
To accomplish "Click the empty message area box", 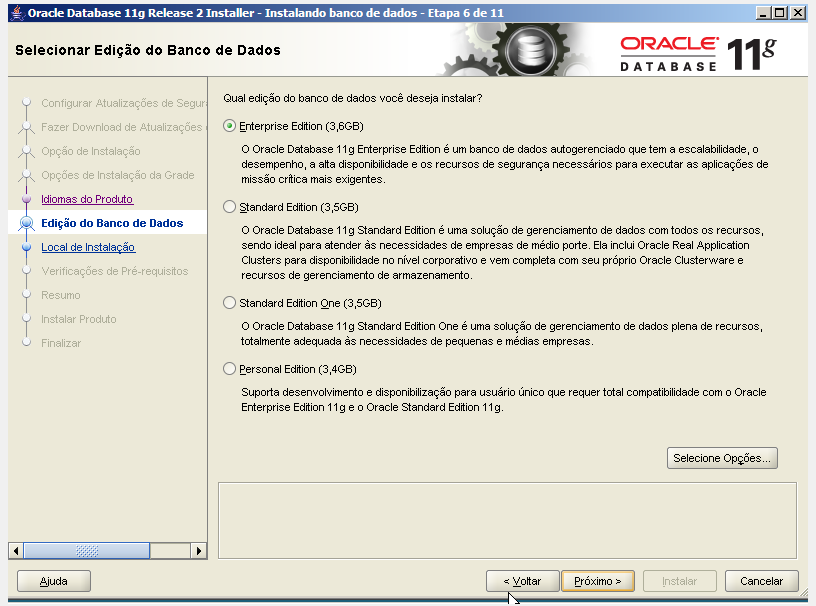I will click(507, 521).
